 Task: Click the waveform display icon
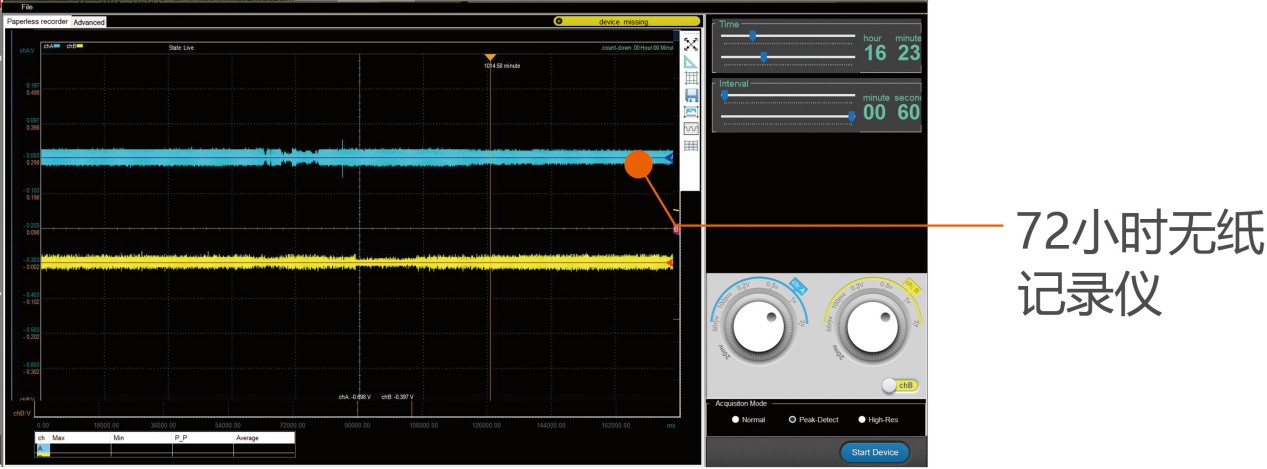pyautogui.click(x=690, y=129)
